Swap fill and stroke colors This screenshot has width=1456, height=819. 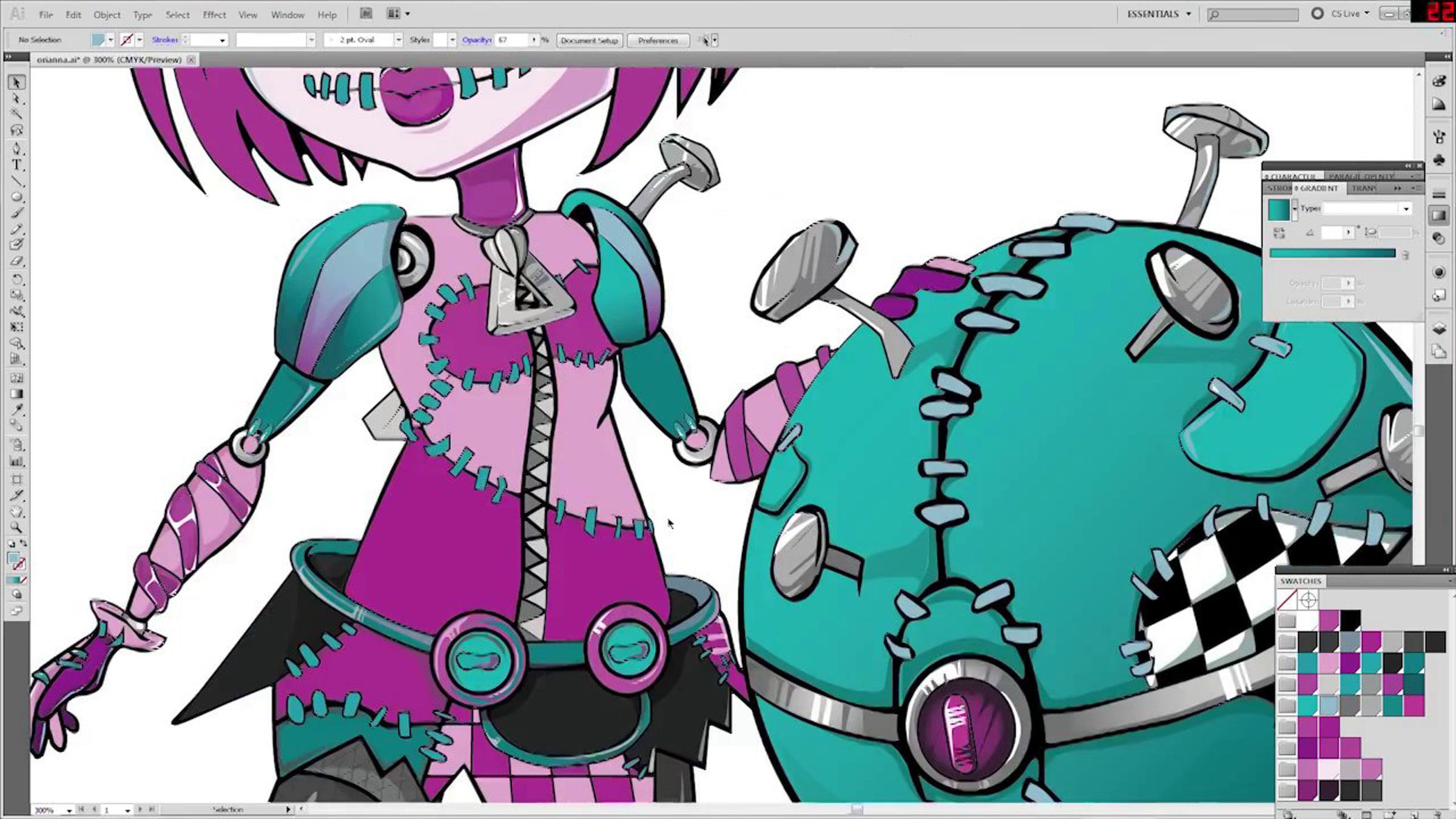tap(23, 544)
